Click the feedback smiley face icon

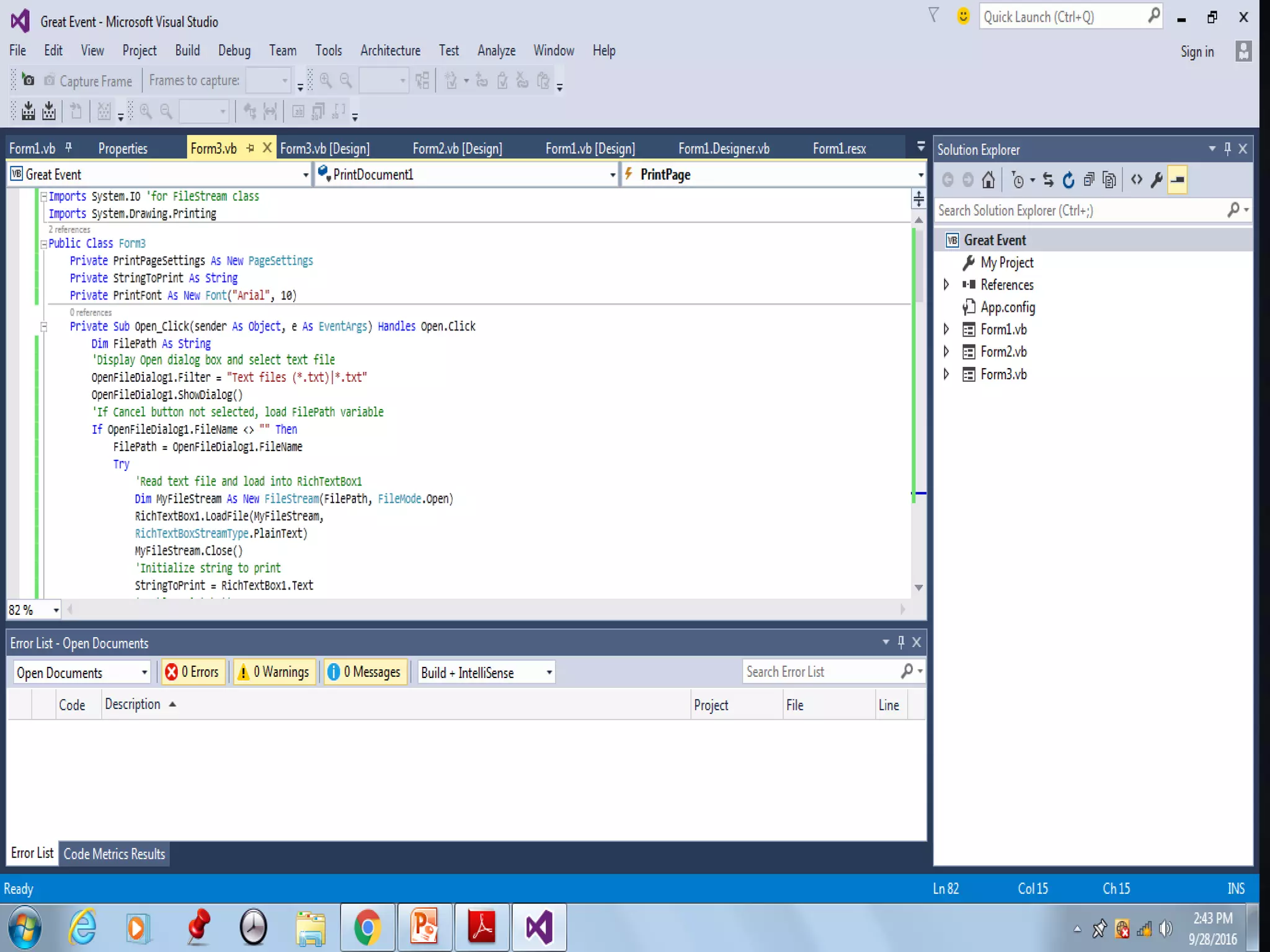pos(962,17)
